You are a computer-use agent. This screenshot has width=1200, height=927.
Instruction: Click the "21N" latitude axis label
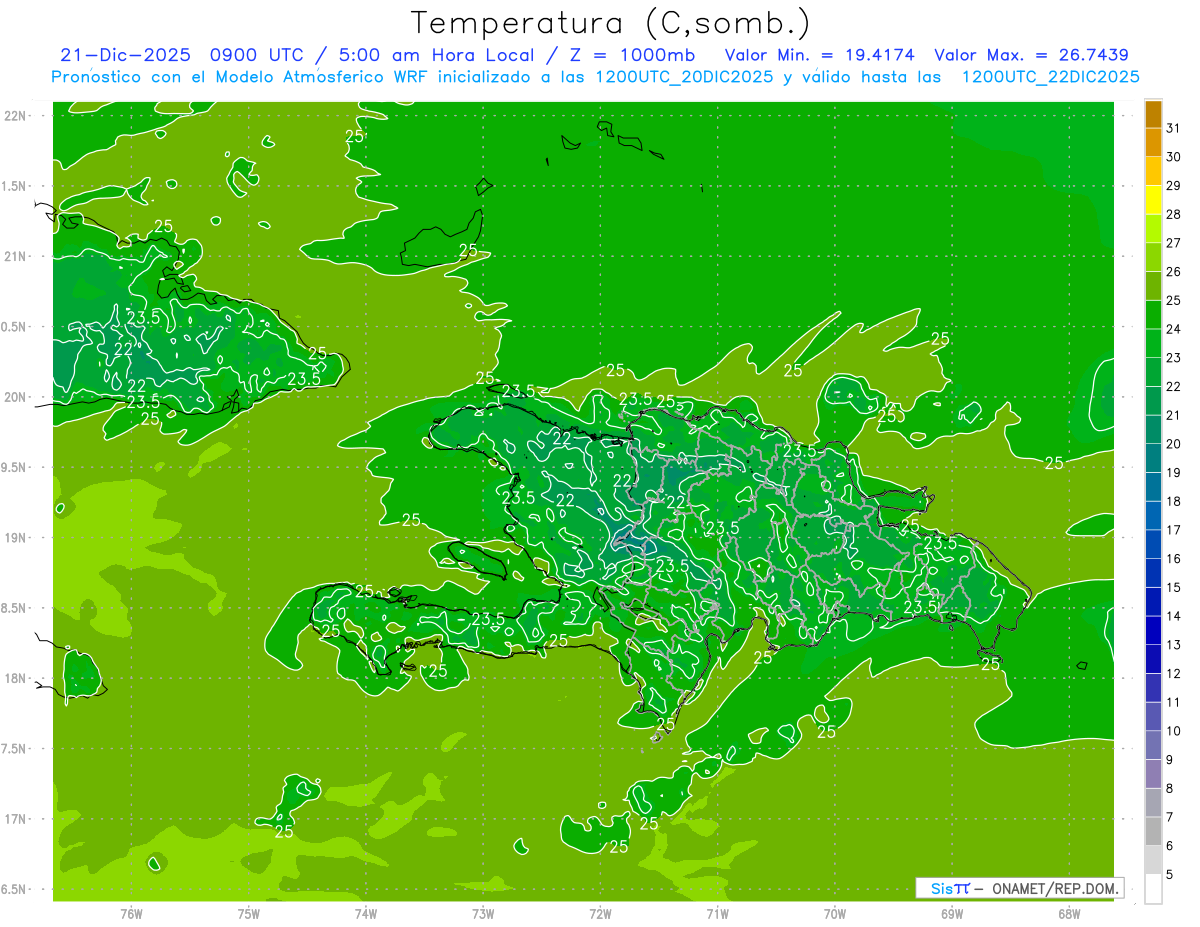(x=16, y=256)
